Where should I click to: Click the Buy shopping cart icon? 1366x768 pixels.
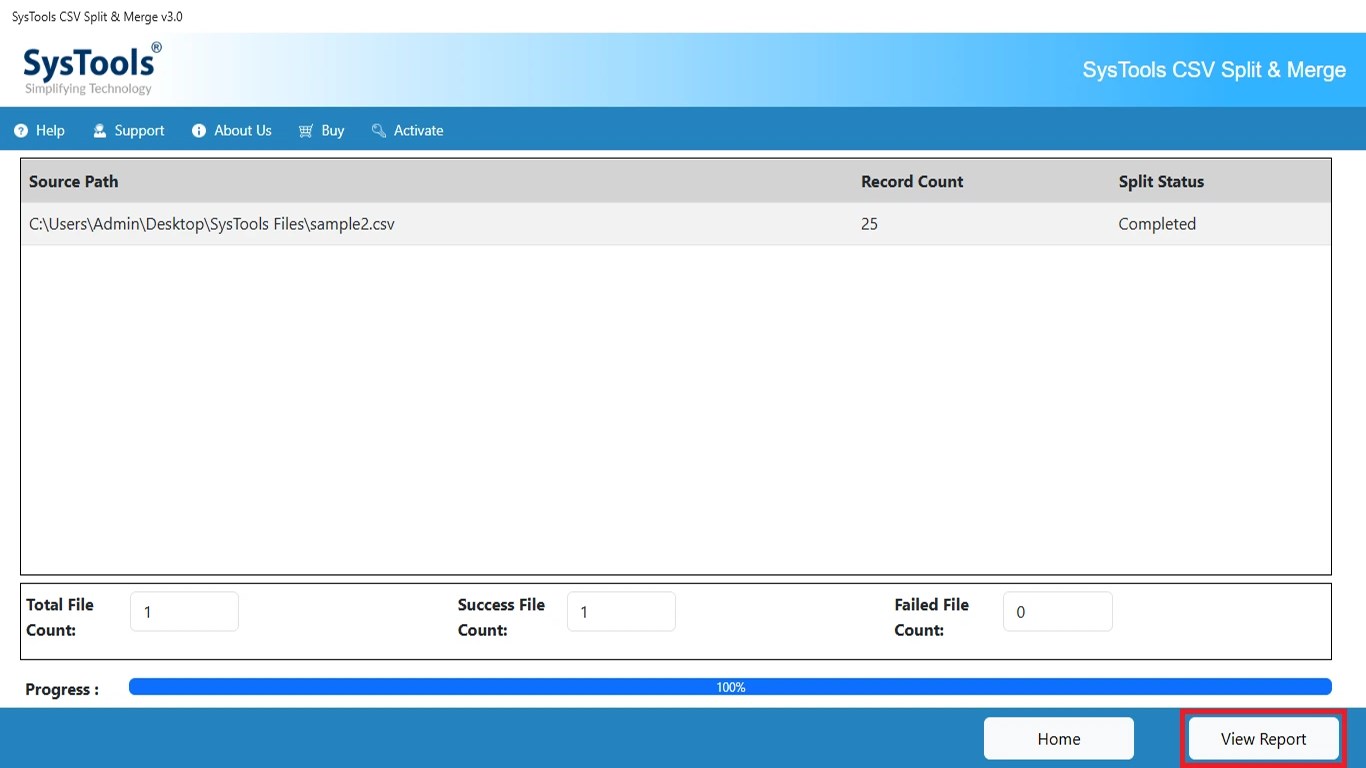tap(306, 131)
